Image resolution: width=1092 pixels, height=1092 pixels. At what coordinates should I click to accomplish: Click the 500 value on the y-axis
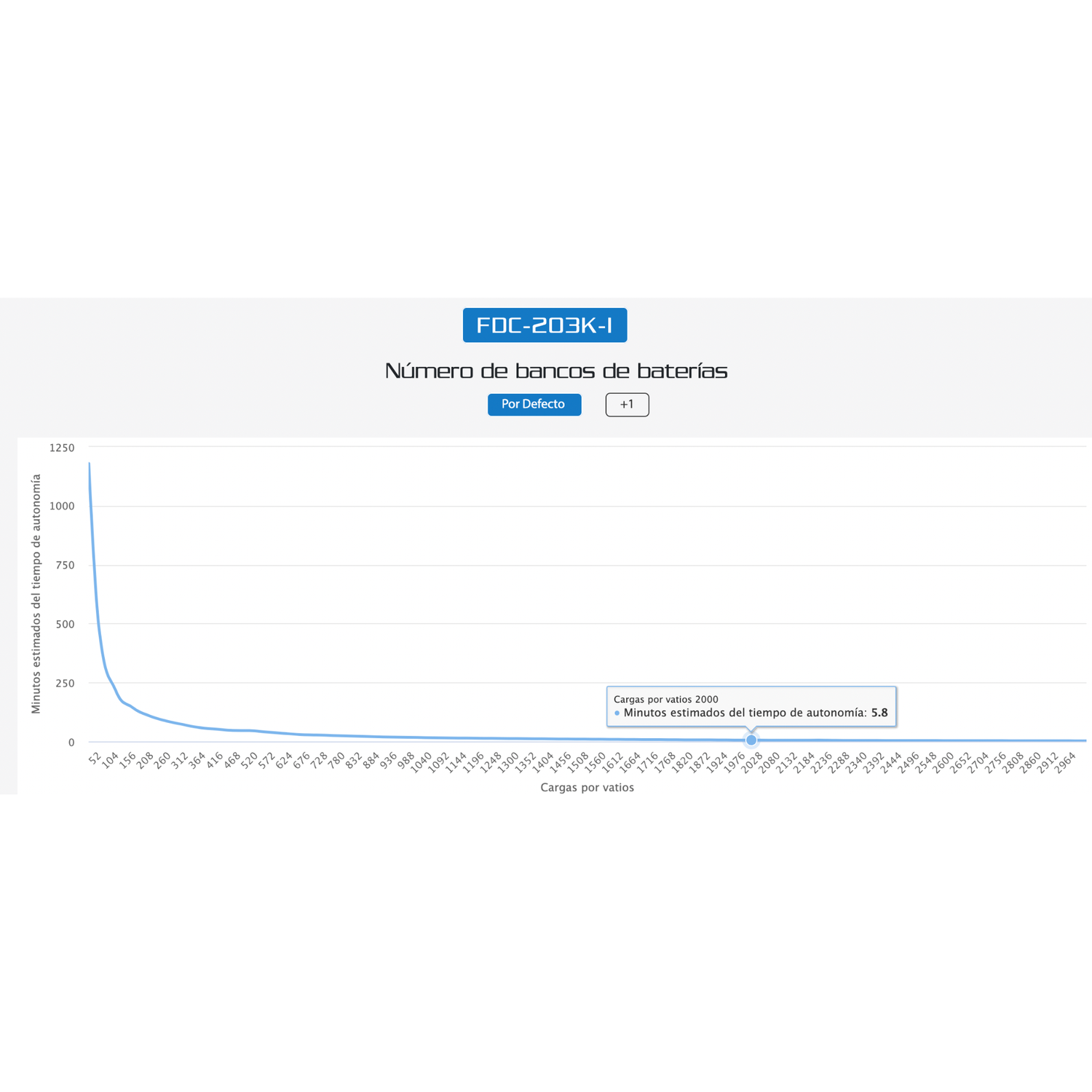(x=65, y=625)
